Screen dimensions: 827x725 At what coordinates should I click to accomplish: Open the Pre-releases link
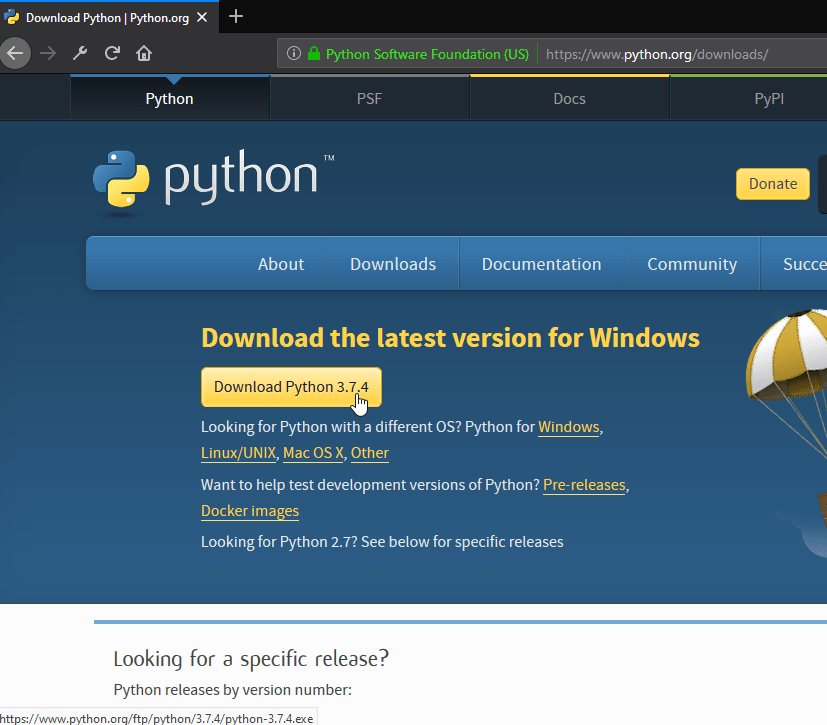(x=584, y=485)
